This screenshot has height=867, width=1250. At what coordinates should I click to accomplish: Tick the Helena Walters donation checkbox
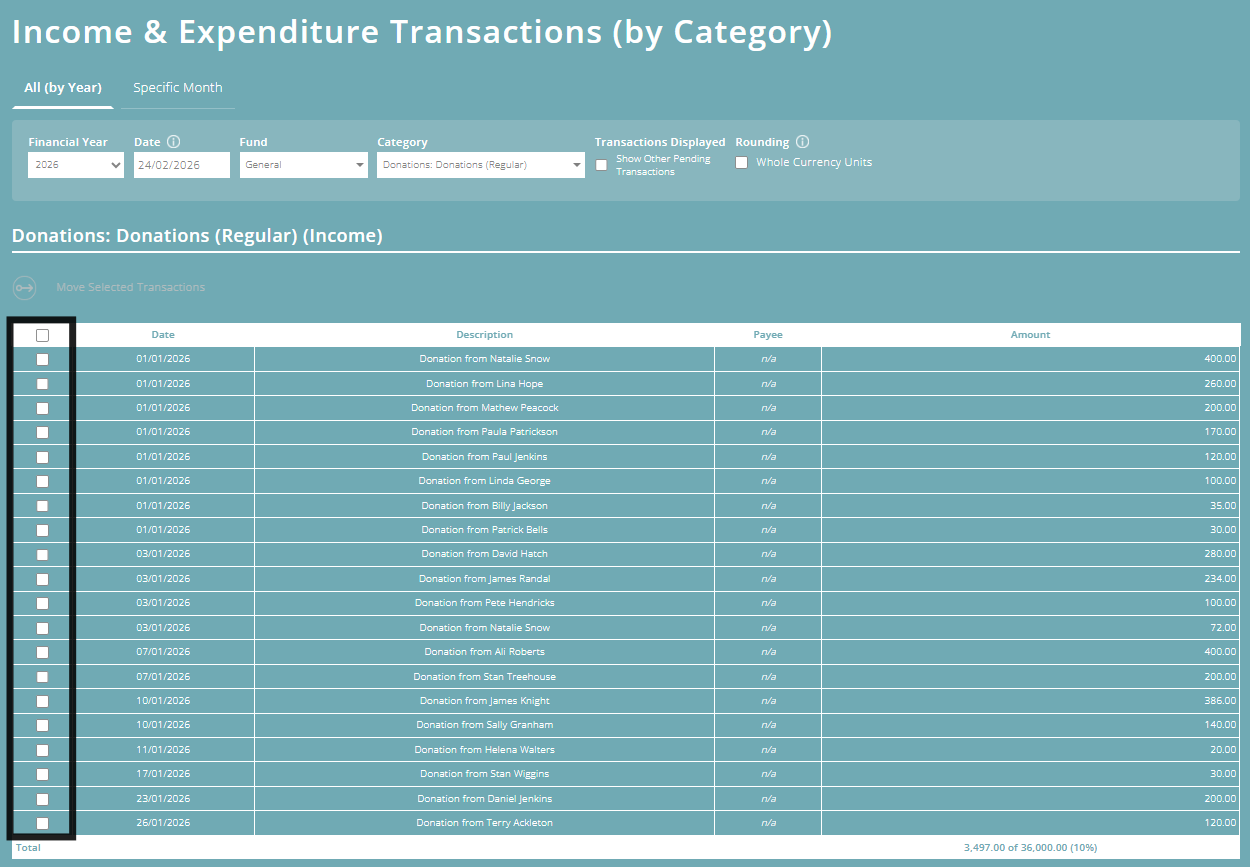[x=41, y=750]
